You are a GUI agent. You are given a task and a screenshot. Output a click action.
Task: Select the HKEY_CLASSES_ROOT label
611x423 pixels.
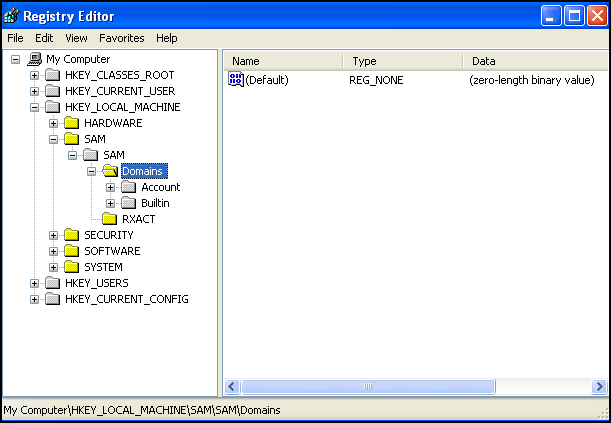click(x=120, y=75)
